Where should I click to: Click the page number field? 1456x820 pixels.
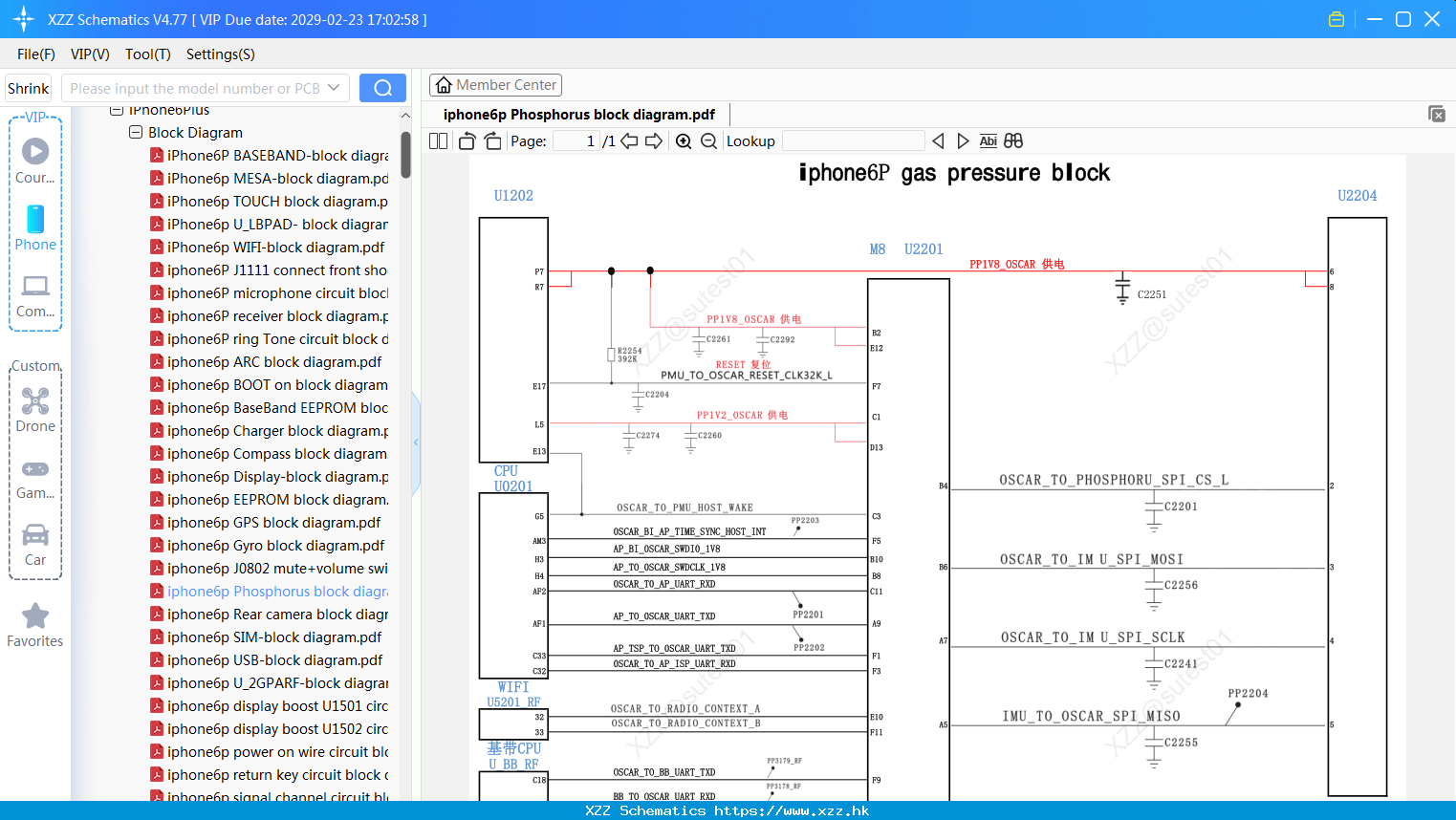click(x=577, y=141)
